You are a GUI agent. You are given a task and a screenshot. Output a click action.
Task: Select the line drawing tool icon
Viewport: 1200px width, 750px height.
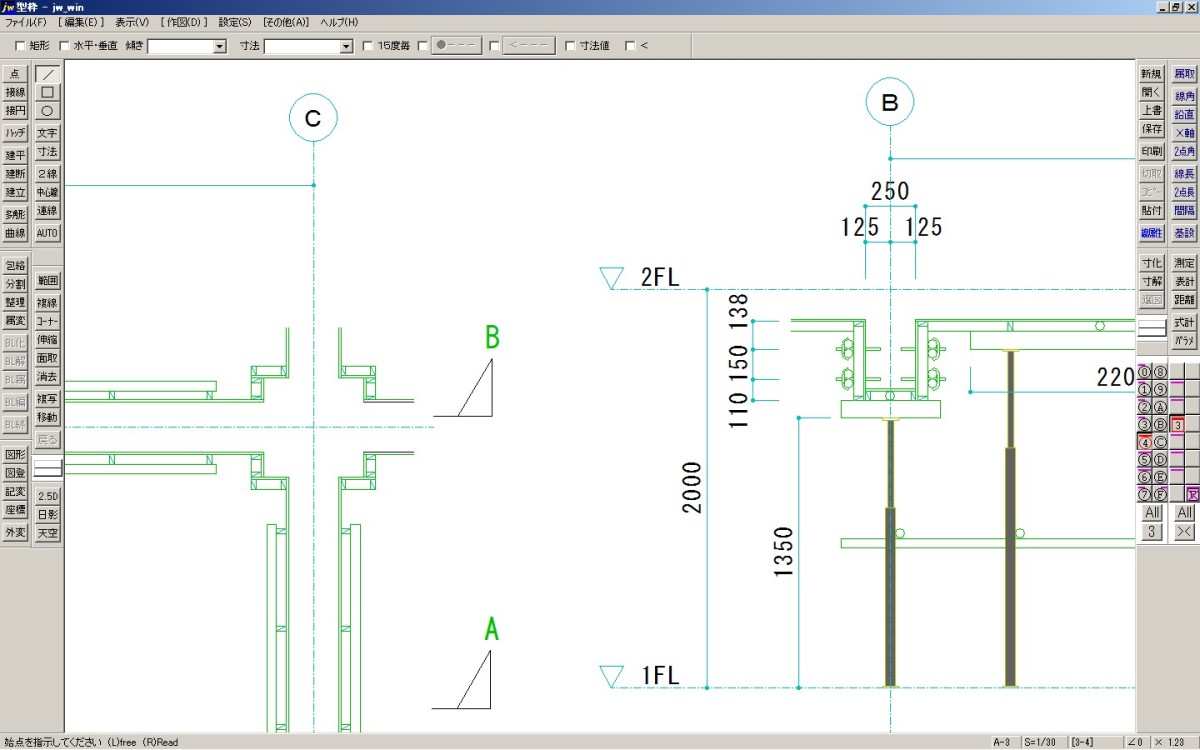pos(47,74)
